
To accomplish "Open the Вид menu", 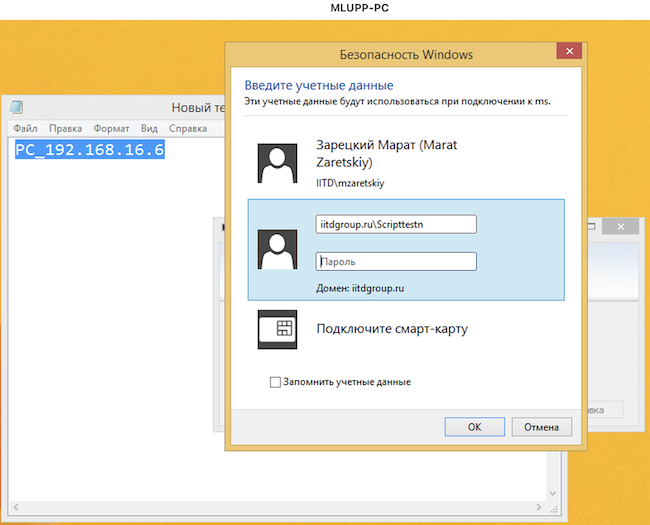I will pyautogui.click(x=149, y=129).
